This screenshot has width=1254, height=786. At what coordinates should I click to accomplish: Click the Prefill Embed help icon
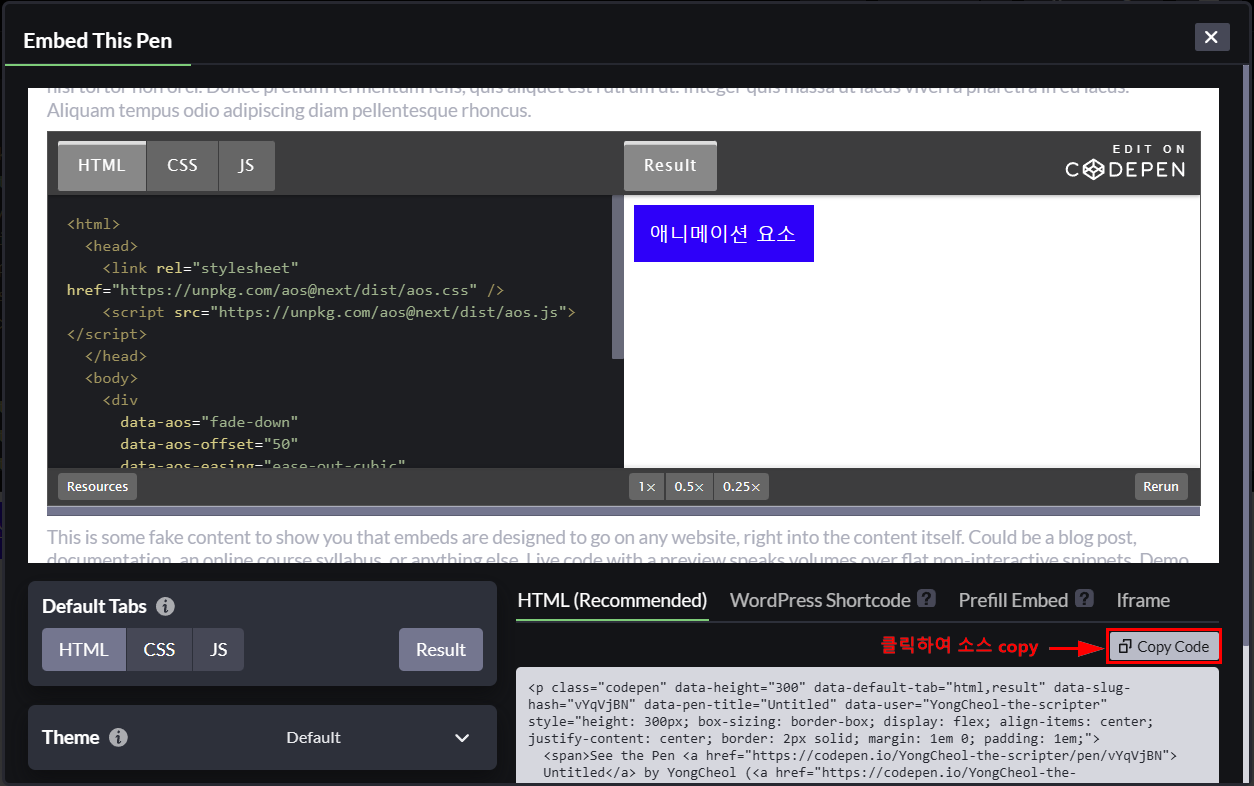coord(1084,599)
